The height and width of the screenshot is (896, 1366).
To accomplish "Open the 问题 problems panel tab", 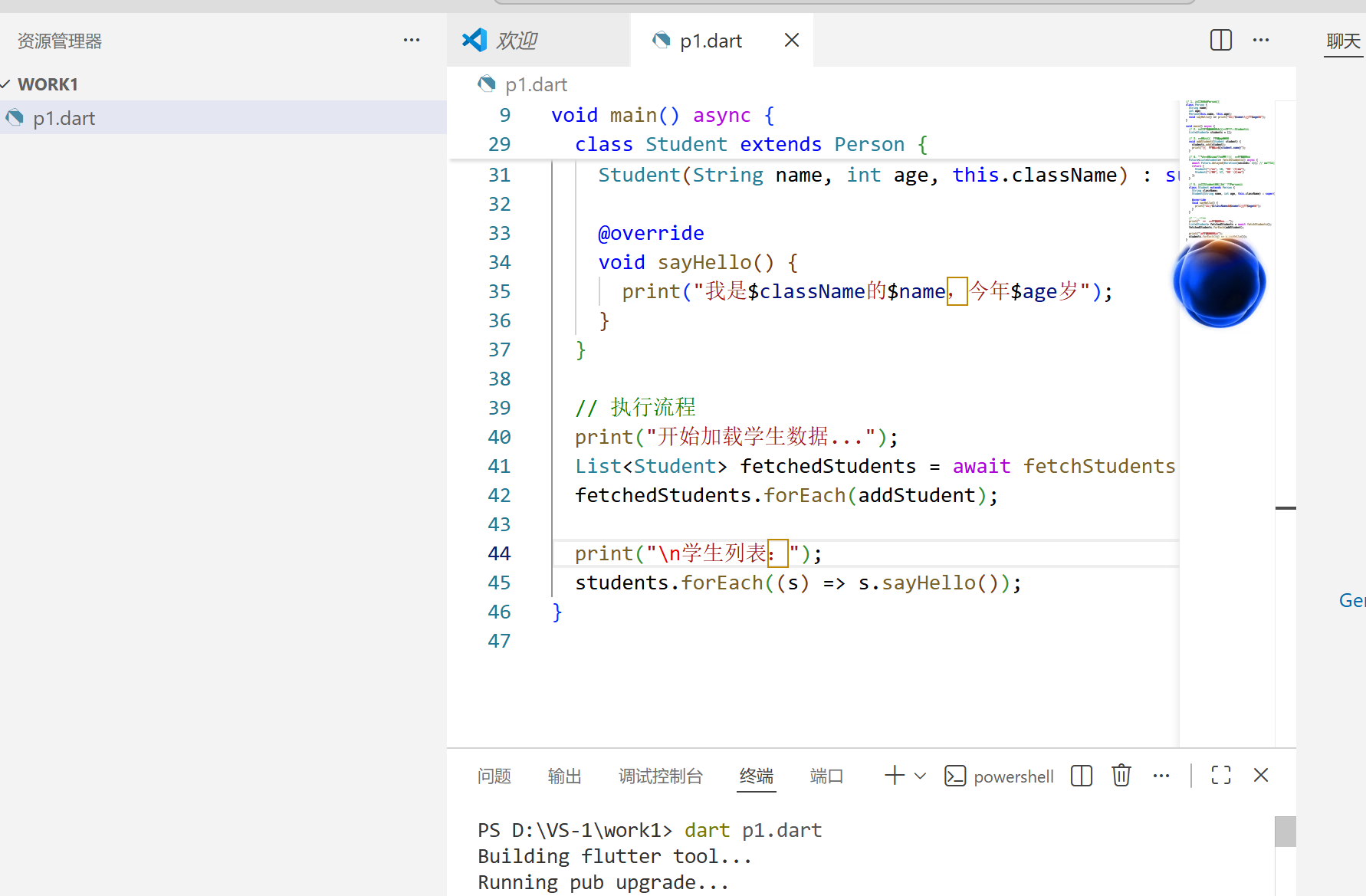I will tap(494, 776).
